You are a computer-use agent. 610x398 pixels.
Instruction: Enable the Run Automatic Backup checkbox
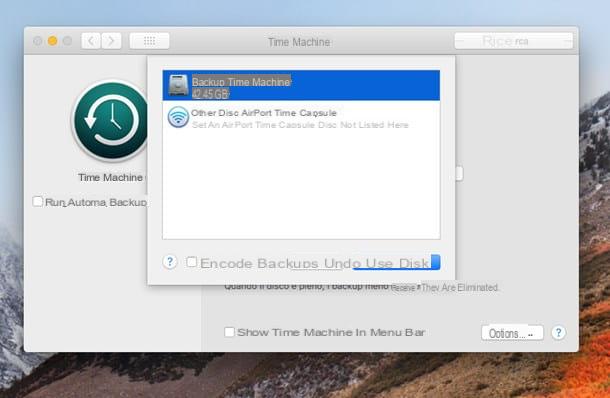[37, 202]
